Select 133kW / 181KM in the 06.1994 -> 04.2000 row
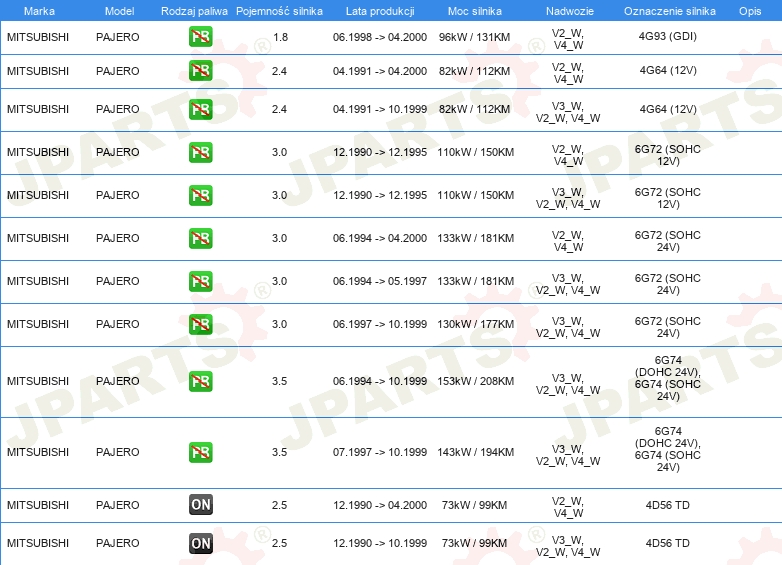782x565 pixels. point(476,238)
